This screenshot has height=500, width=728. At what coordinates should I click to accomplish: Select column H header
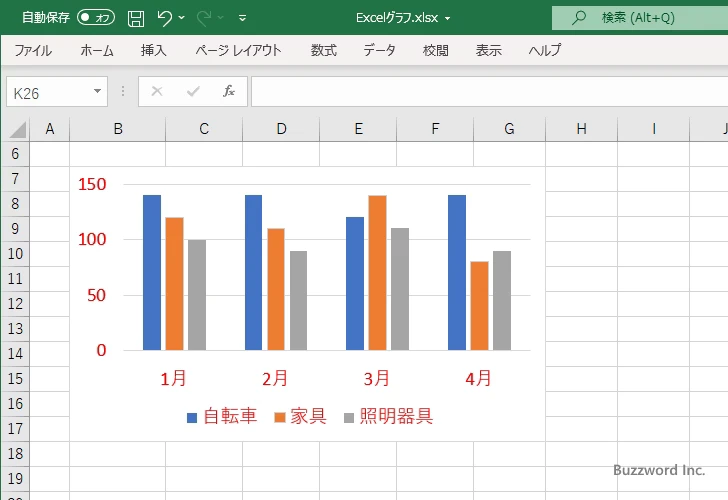click(581, 129)
